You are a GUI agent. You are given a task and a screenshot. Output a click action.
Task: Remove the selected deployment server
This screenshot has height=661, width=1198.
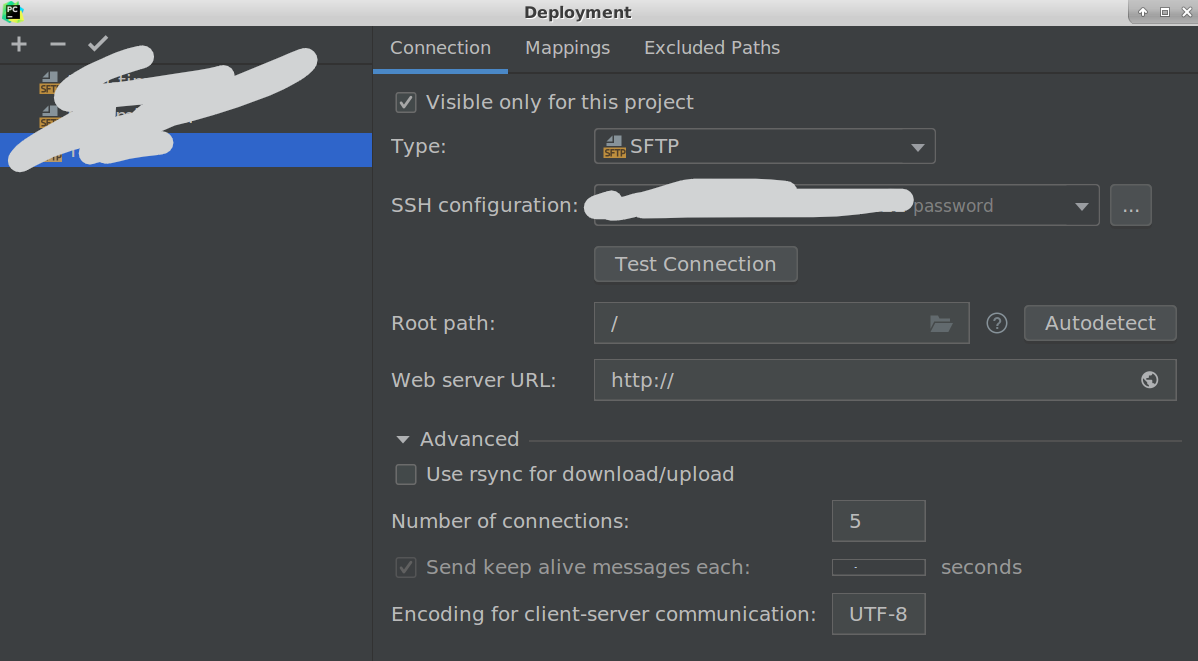pos(58,44)
